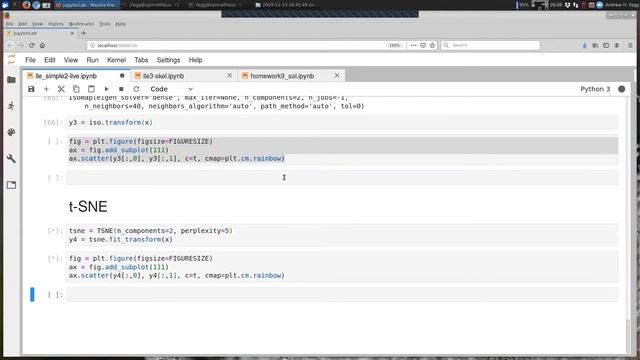The image size is (640, 360).
Task: Bookmark this page with the star icon
Action: [x=432, y=45]
